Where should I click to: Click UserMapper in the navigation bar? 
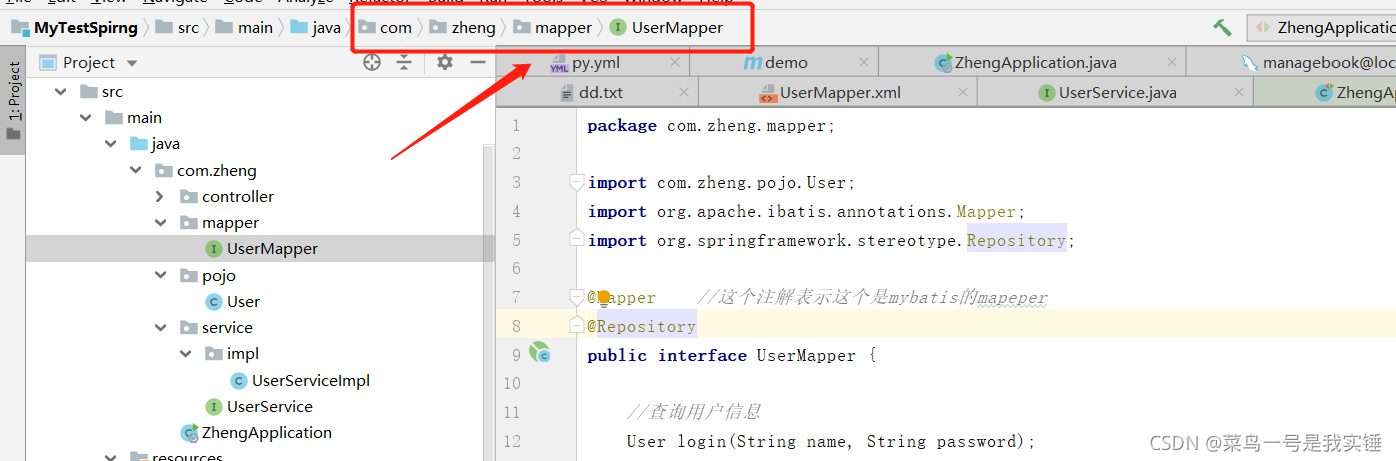(x=667, y=28)
